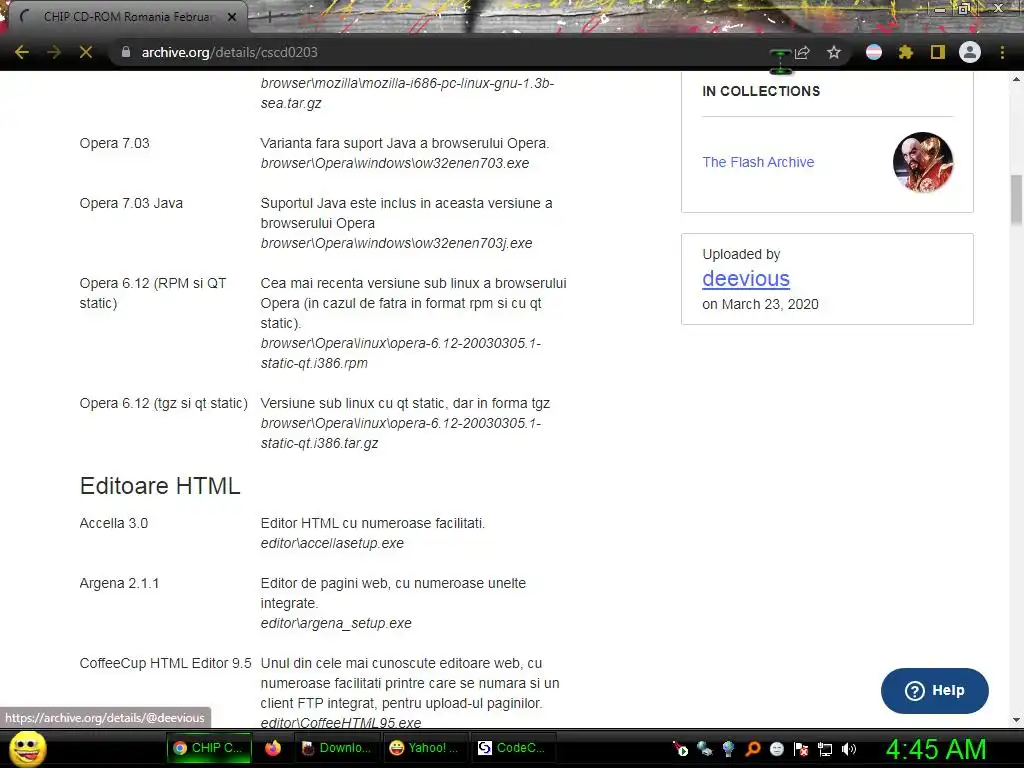The height and width of the screenshot is (768, 1024).
Task: Open uploader deevious profile link
Action: point(746,279)
